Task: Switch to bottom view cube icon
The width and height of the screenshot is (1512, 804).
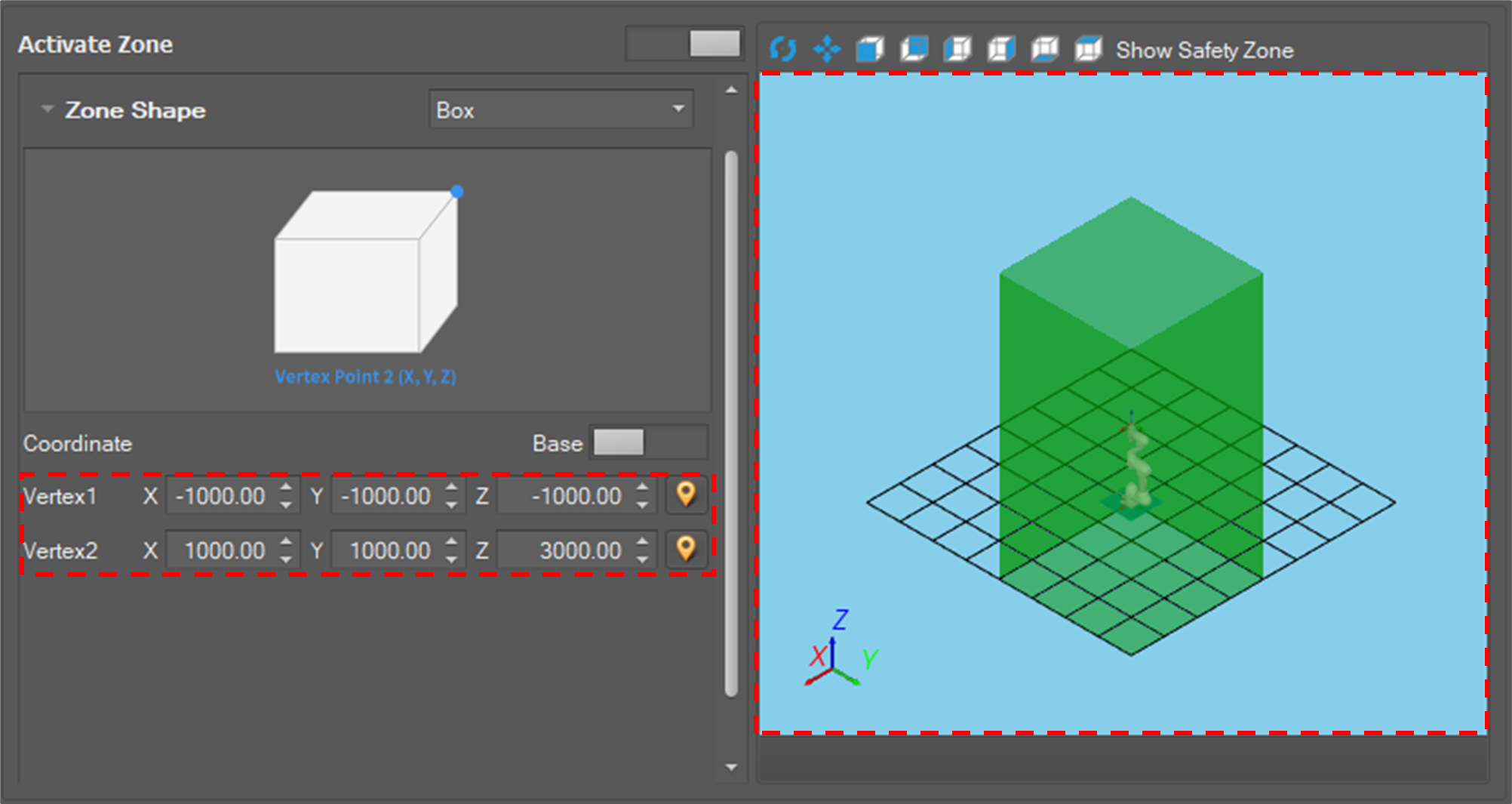Action: tap(1045, 50)
